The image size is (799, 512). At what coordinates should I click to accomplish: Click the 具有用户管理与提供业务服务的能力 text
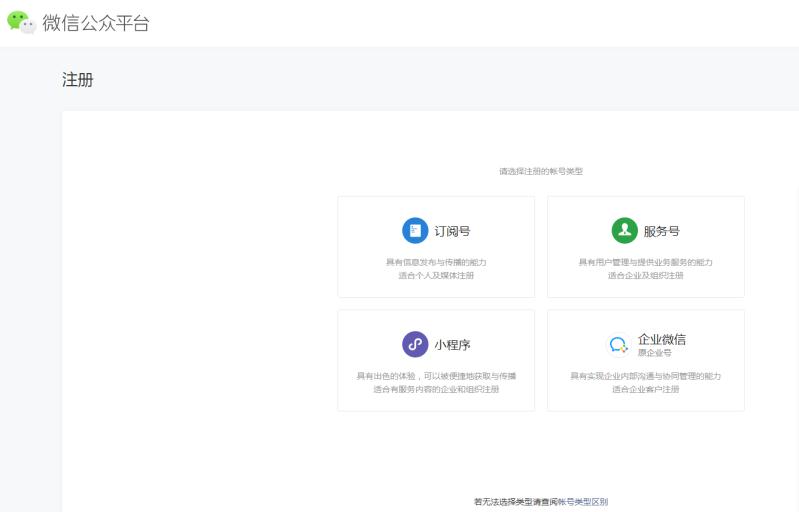(645, 262)
